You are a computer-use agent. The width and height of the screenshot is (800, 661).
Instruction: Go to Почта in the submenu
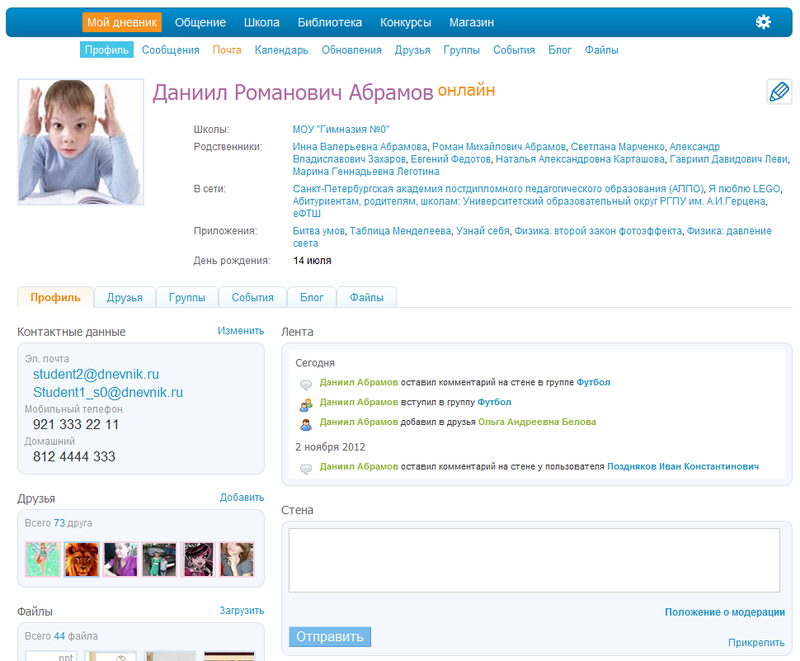point(227,50)
